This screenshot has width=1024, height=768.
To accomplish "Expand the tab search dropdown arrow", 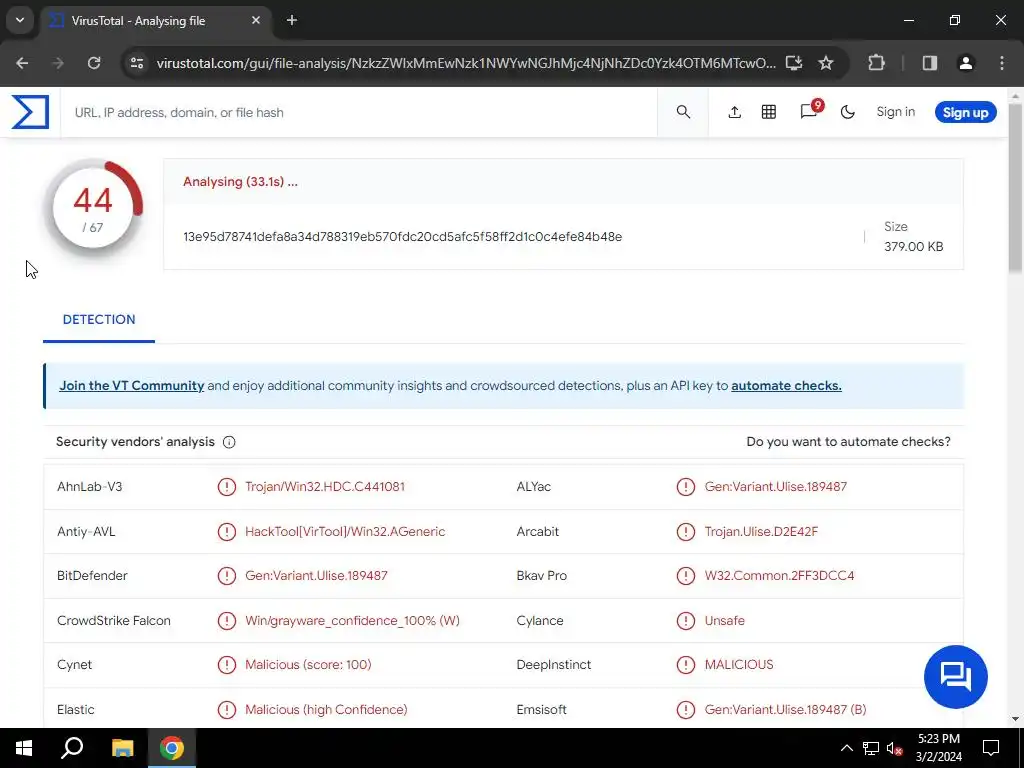I will 20,20.
